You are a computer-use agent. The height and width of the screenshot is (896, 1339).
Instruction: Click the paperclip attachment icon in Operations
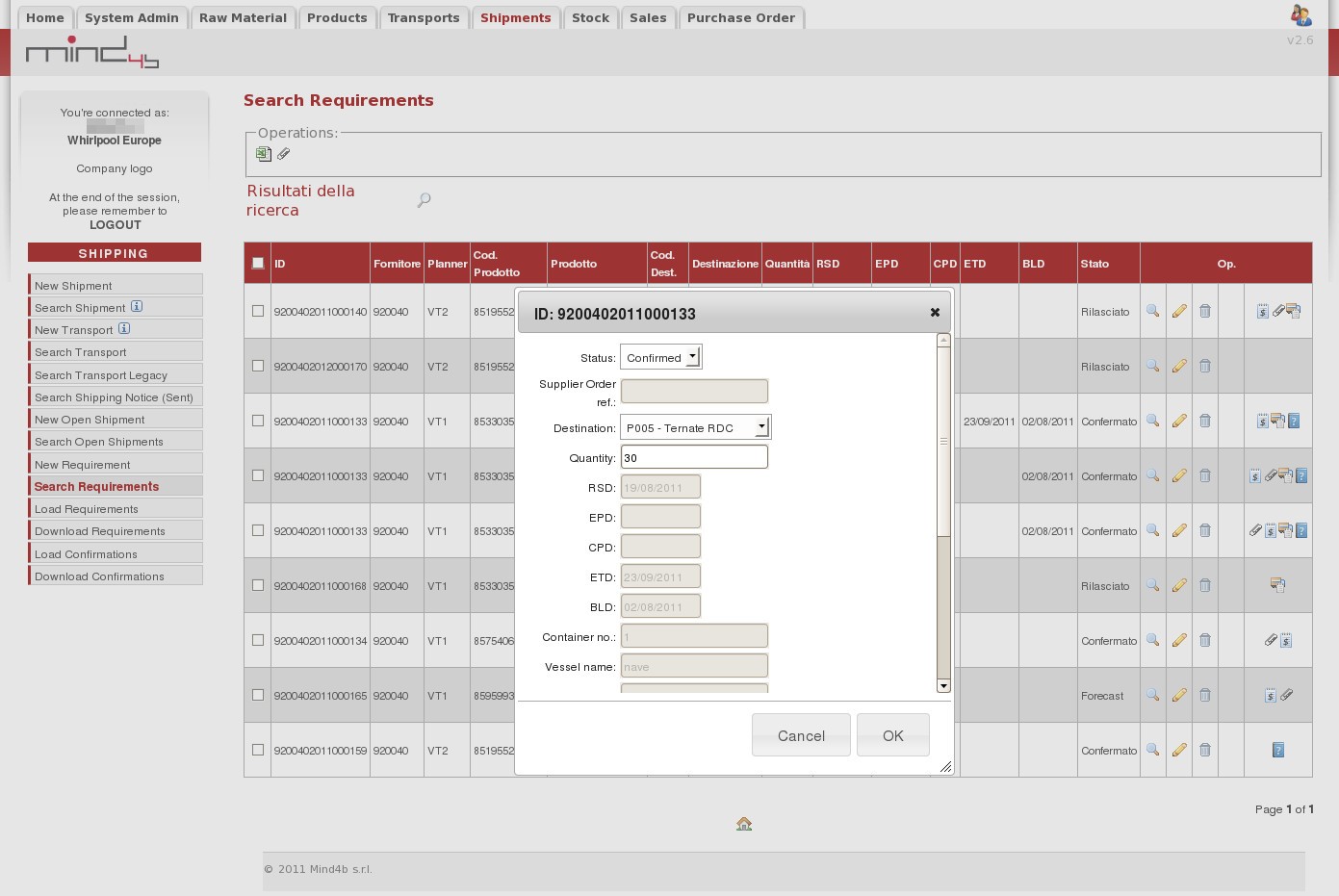click(x=284, y=154)
